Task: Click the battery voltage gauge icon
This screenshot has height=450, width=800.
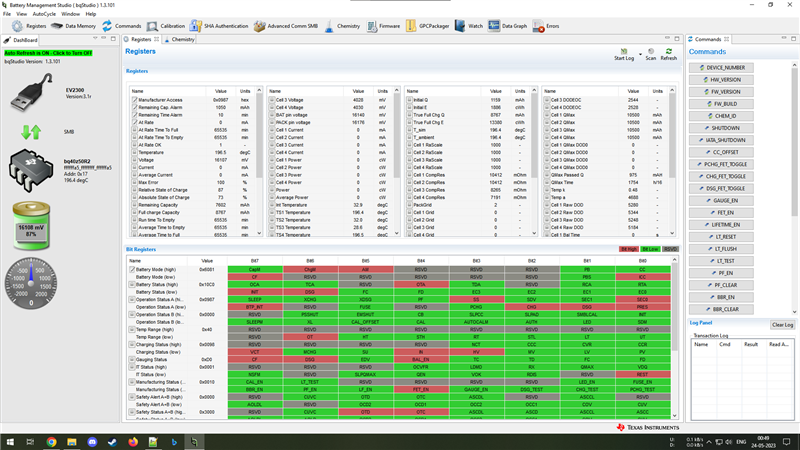Action: pos(31,226)
